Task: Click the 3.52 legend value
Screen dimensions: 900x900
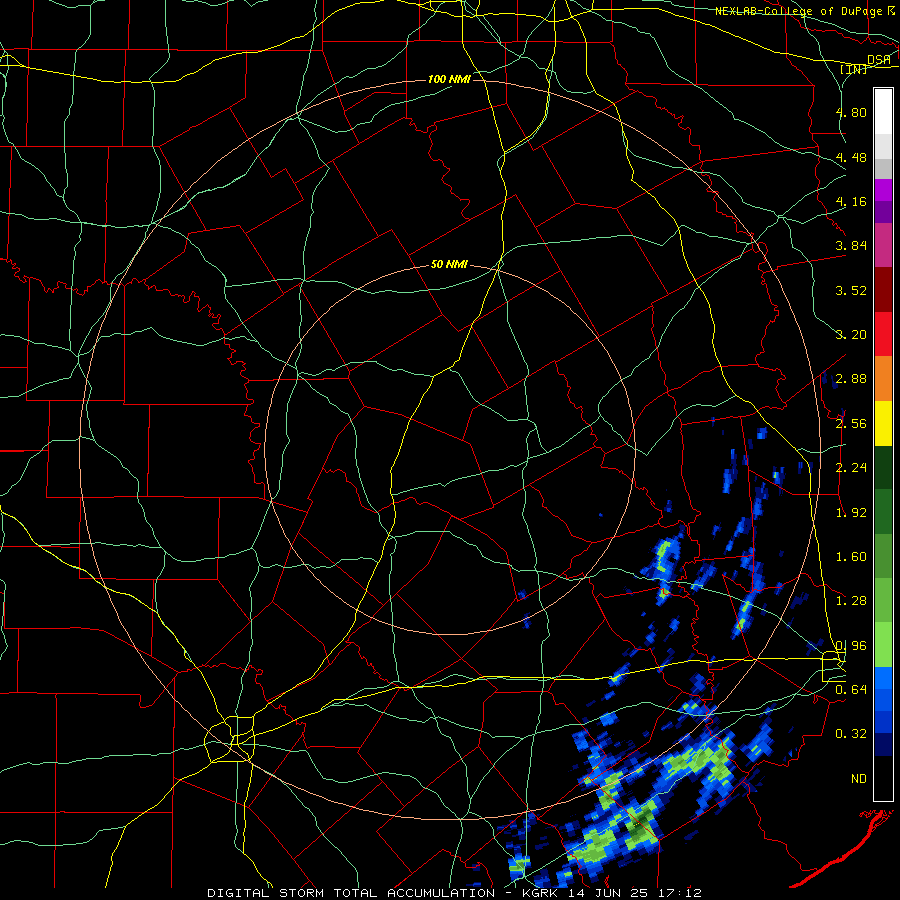Action: pos(851,290)
